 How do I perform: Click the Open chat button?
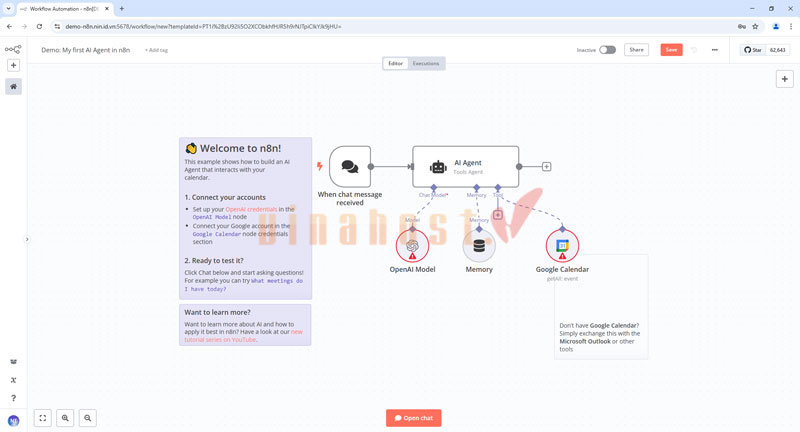(x=414, y=418)
